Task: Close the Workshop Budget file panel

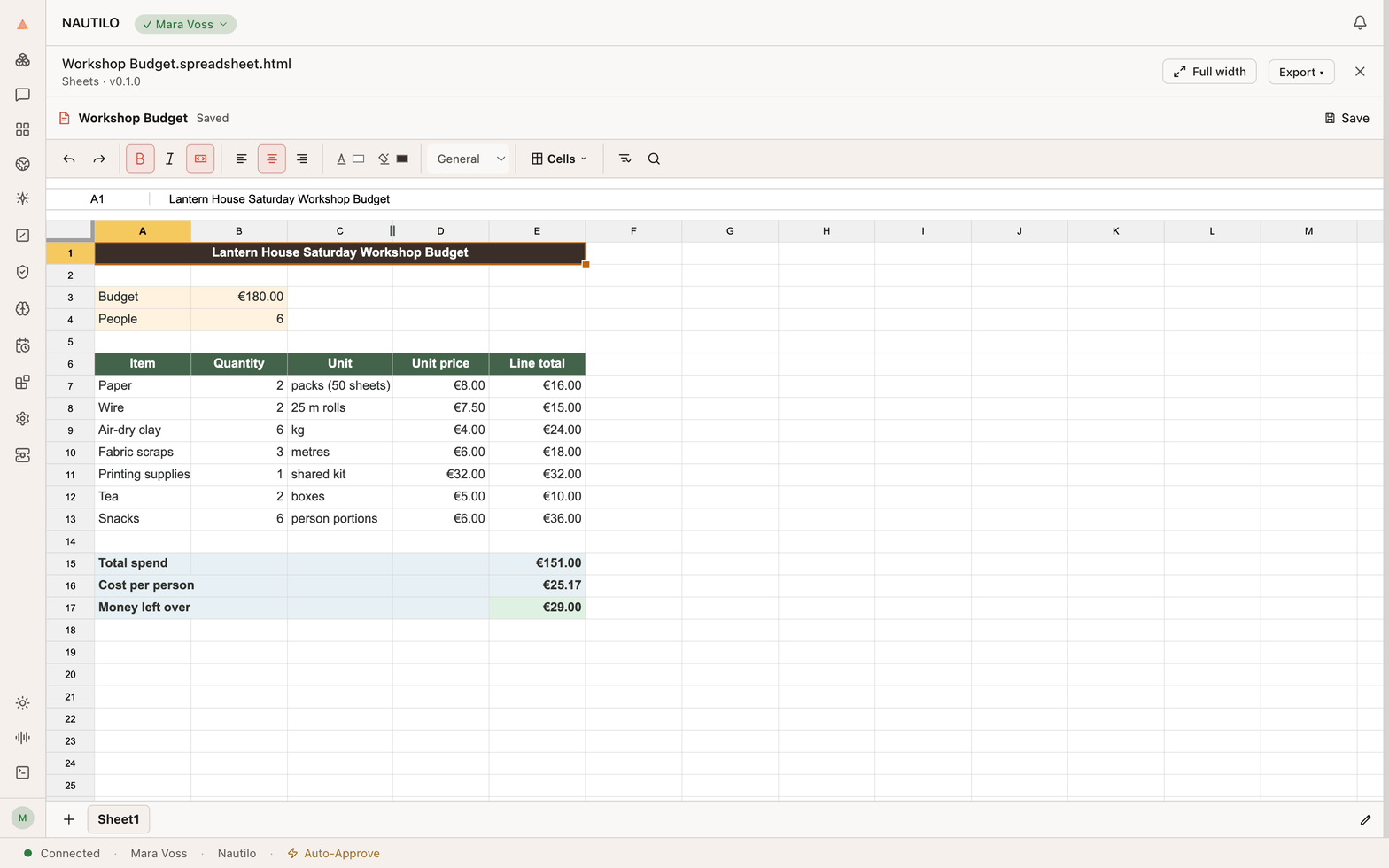Action: click(1360, 72)
